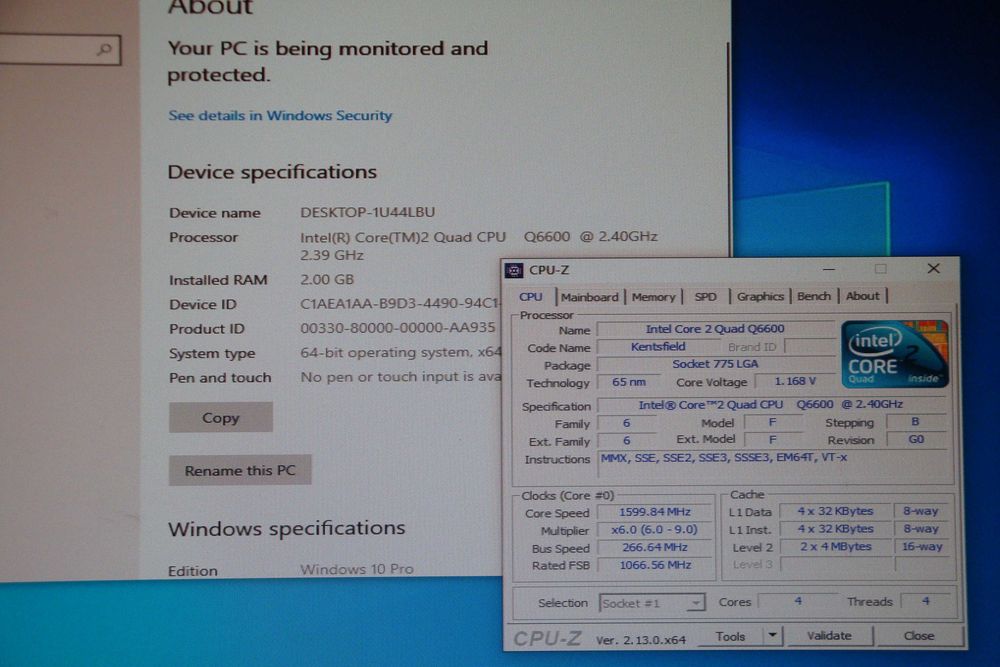Switch to the CPU tab
The image size is (1000, 667).
click(531, 297)
